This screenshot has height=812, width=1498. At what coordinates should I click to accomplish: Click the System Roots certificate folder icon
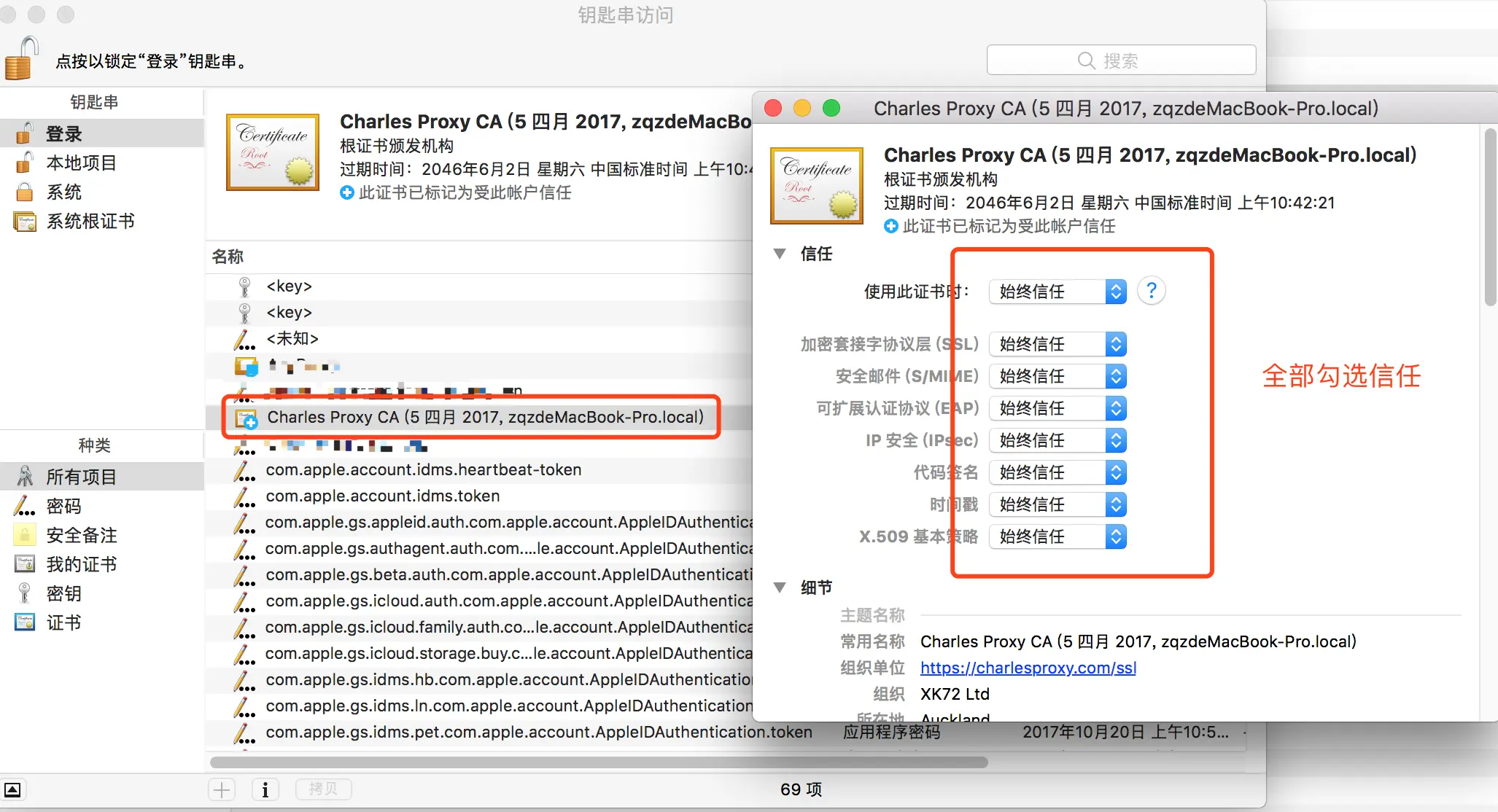pyautogui.click(x=25, y=222)
